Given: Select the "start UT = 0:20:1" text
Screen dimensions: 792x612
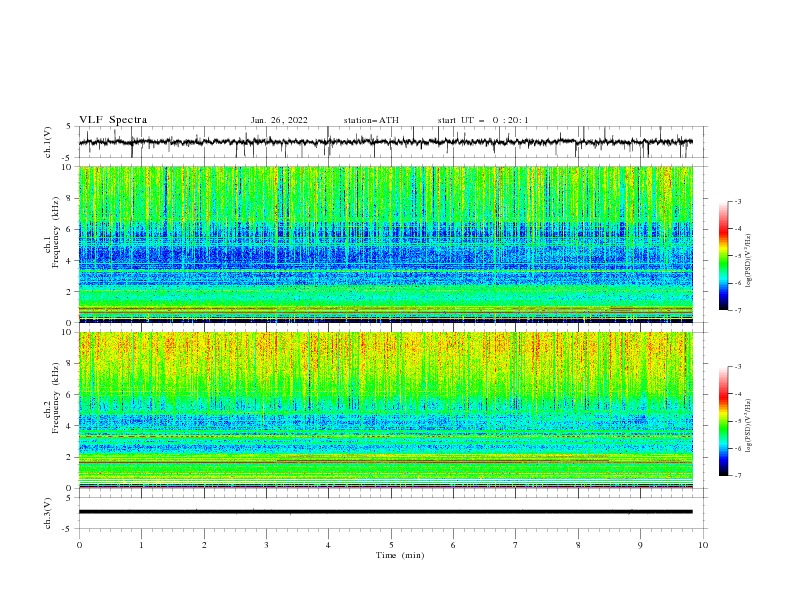Looking at the screenshot, I should click(x=483, y=120).
